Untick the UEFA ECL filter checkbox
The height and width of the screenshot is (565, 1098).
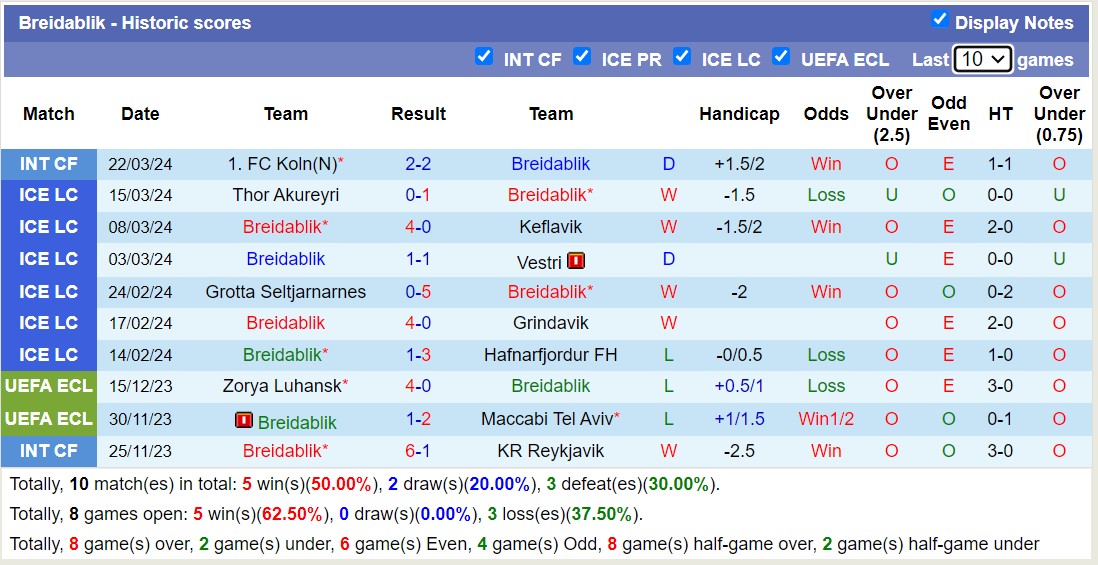[781, 57]
